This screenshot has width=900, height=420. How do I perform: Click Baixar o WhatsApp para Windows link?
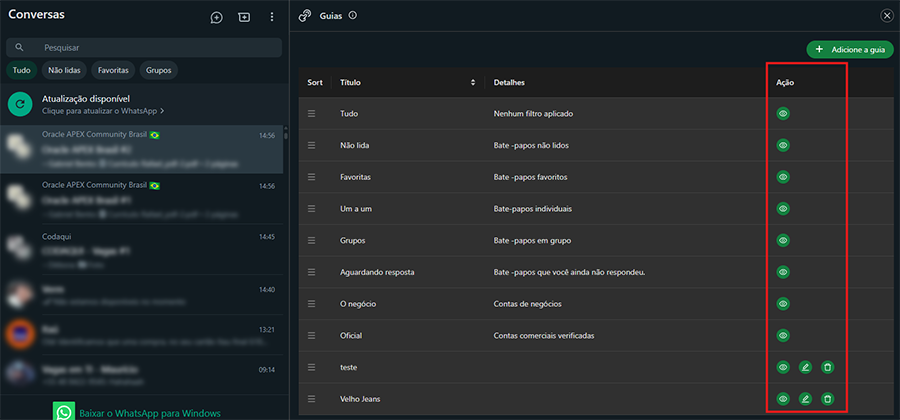pos(148,412)
